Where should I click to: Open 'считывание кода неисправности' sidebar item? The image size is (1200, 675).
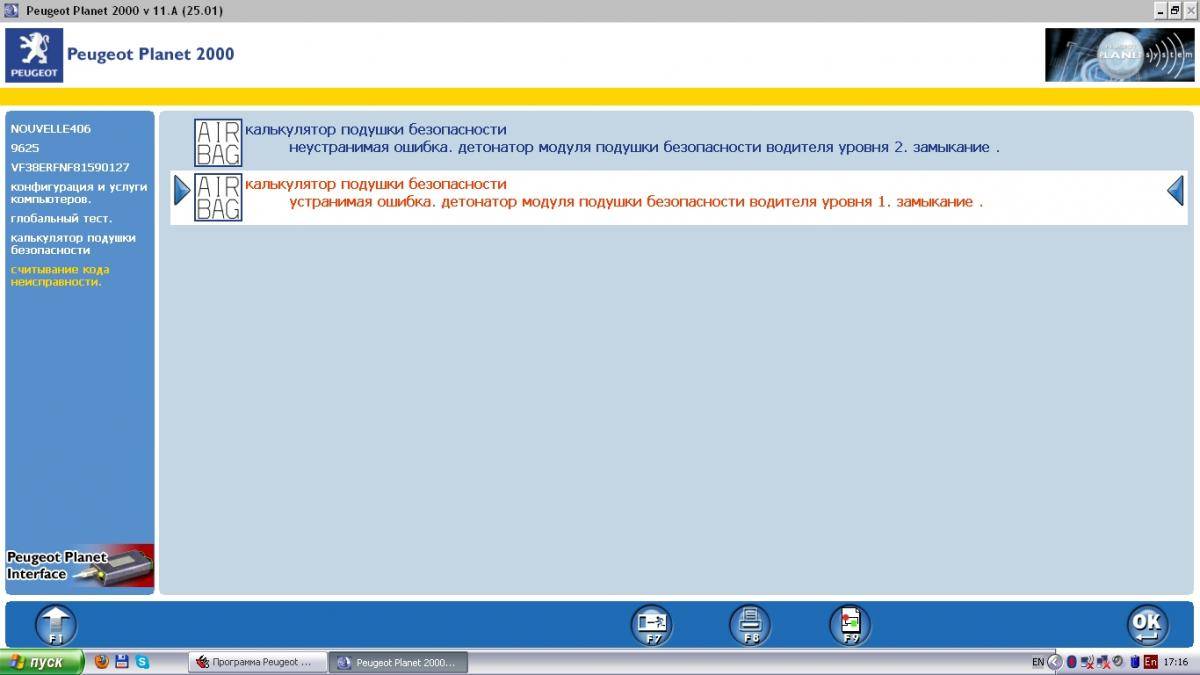point(60,275)
